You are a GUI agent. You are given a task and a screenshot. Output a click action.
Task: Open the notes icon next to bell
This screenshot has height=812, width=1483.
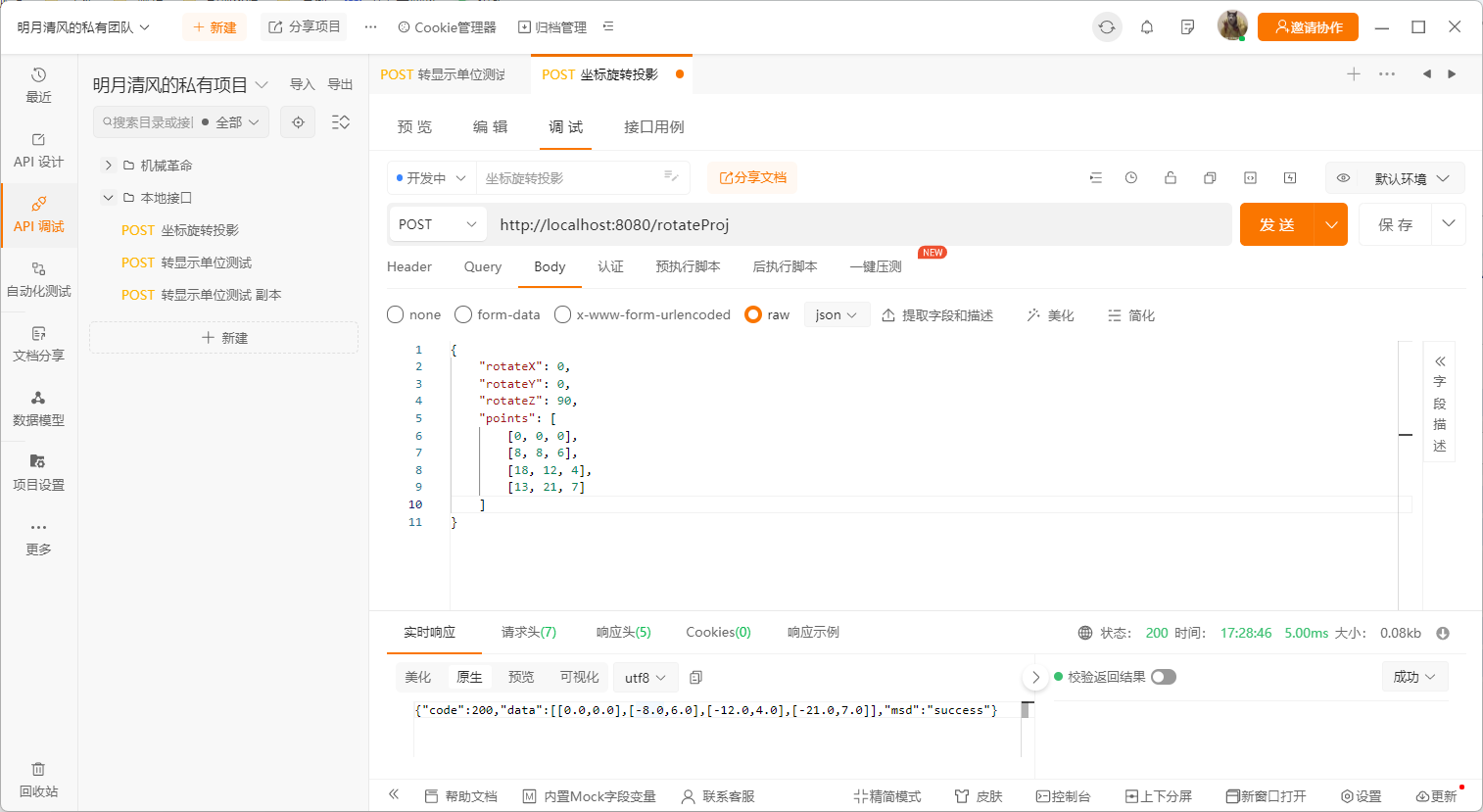tap(1187, 27)
